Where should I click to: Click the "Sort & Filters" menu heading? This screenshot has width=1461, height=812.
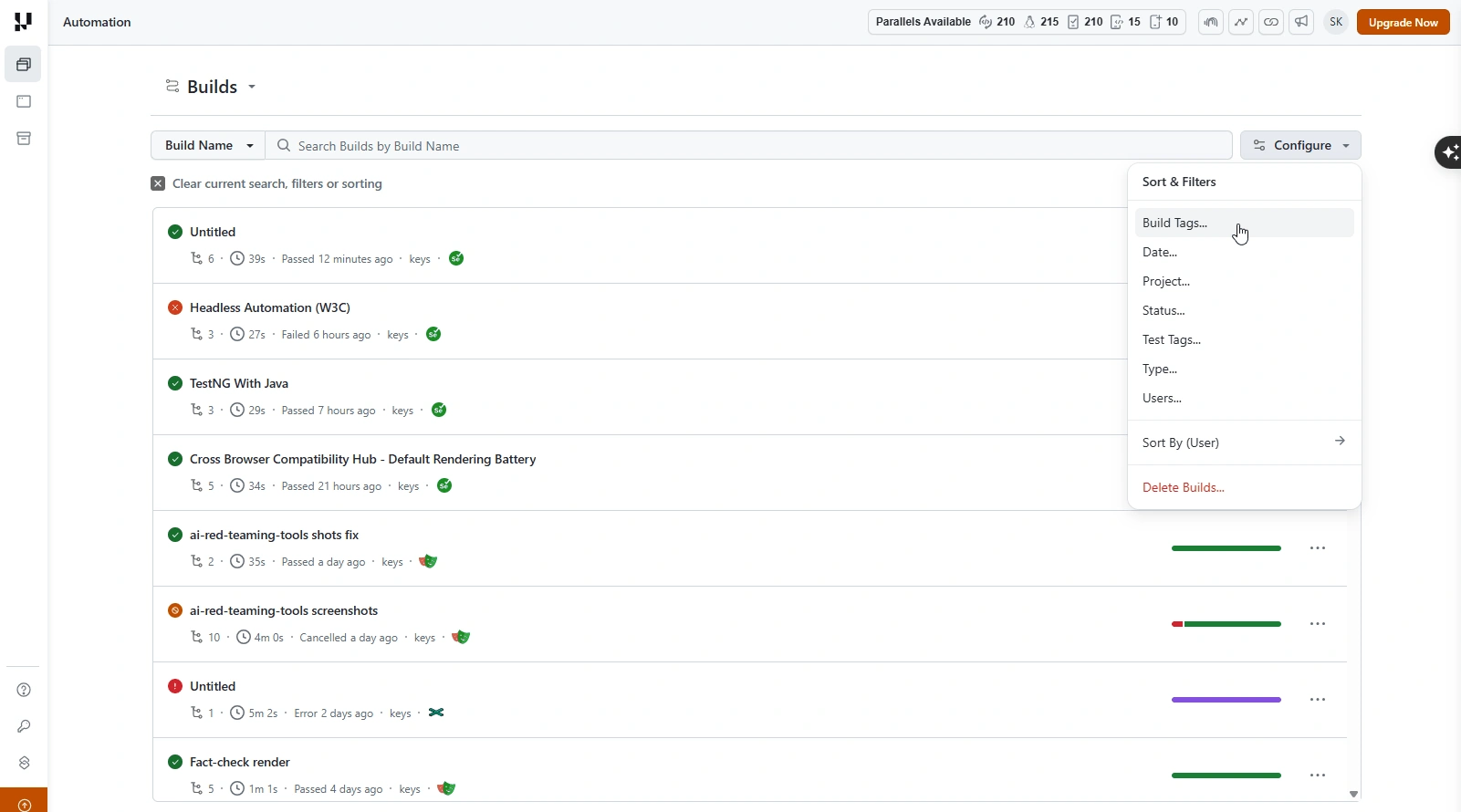[1179, 182]
